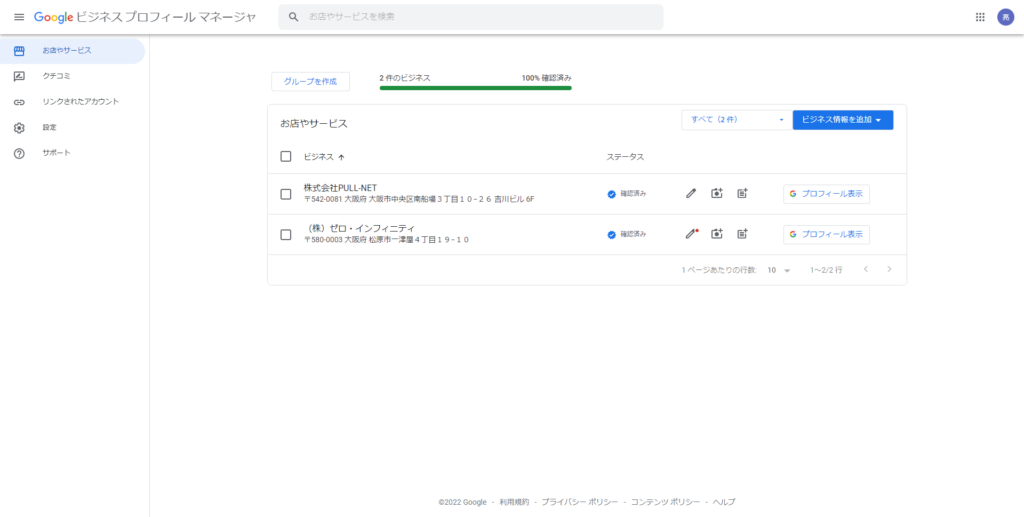
Task: Click the create post icon for 株式会社PULL-NET
Action: [x=742, y=194]
